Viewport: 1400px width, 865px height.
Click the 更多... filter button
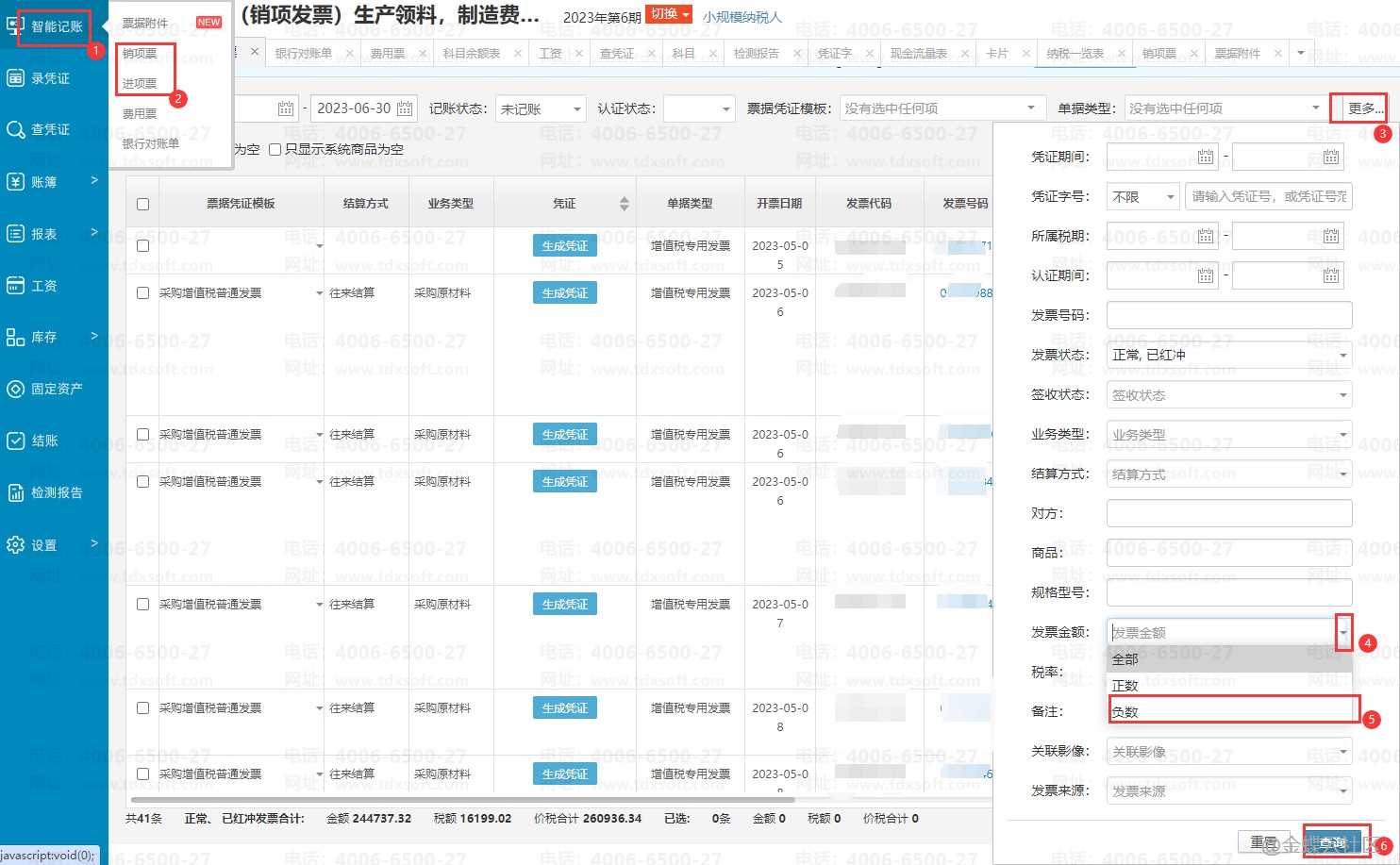click(1358, 108)
